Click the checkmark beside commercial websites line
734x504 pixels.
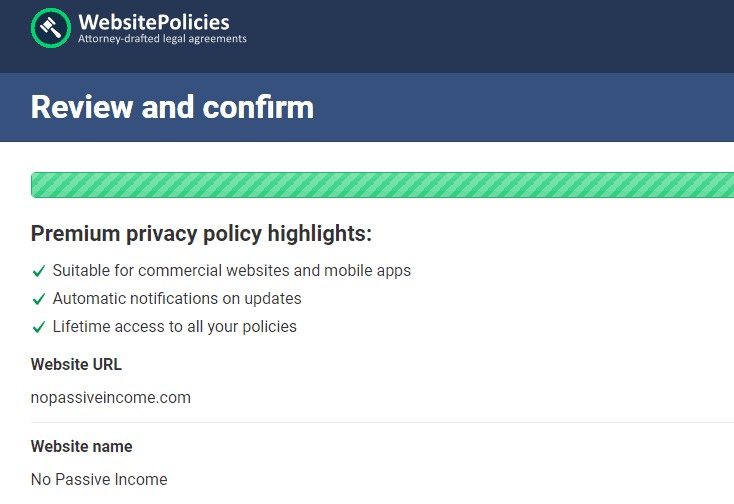tap(39, 271)
